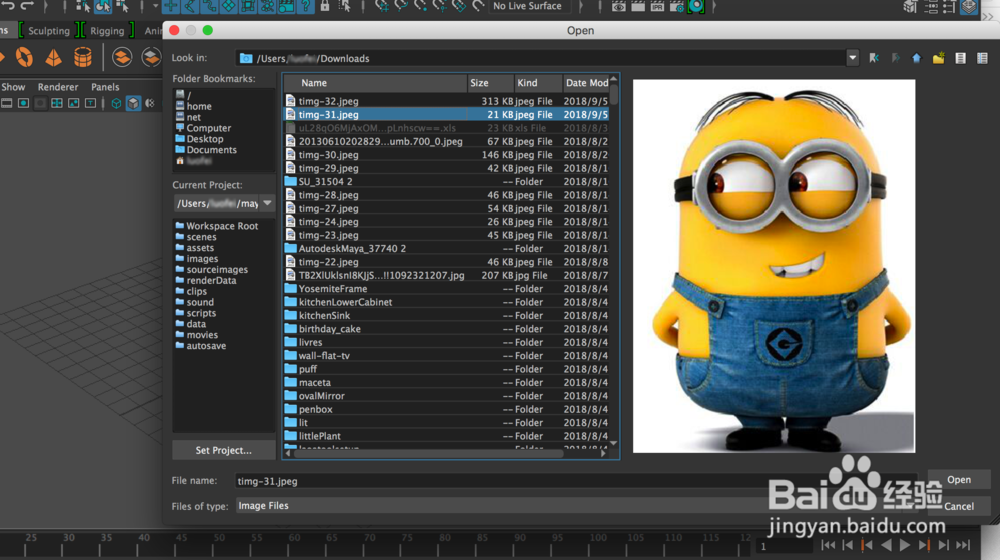Click the Cancel button in dialog
The width and height of the screenshot is (1000, 560).
pyautogui.click(x=959, y=506)
